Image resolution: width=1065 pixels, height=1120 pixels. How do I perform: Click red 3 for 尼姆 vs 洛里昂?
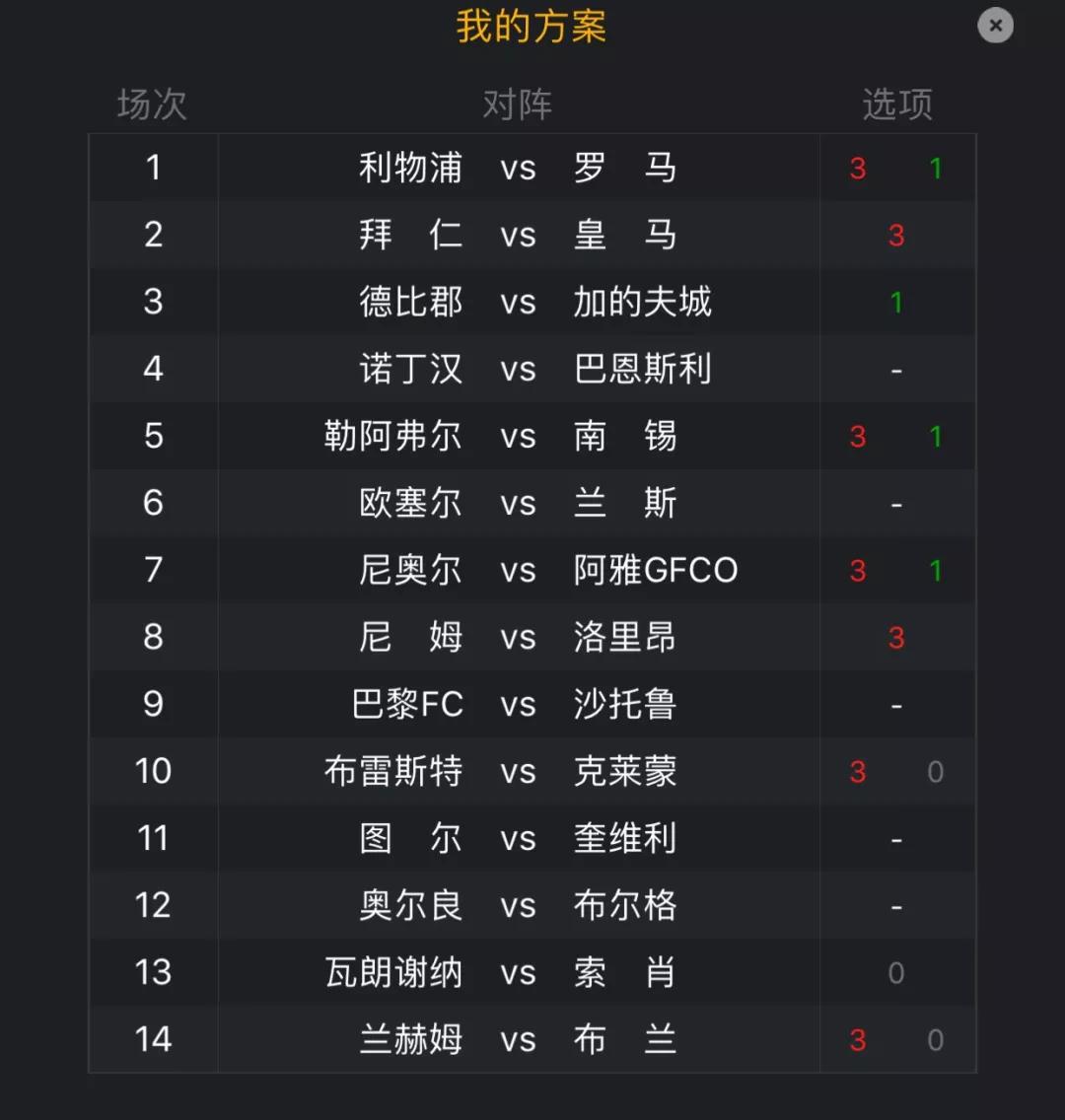896,638
